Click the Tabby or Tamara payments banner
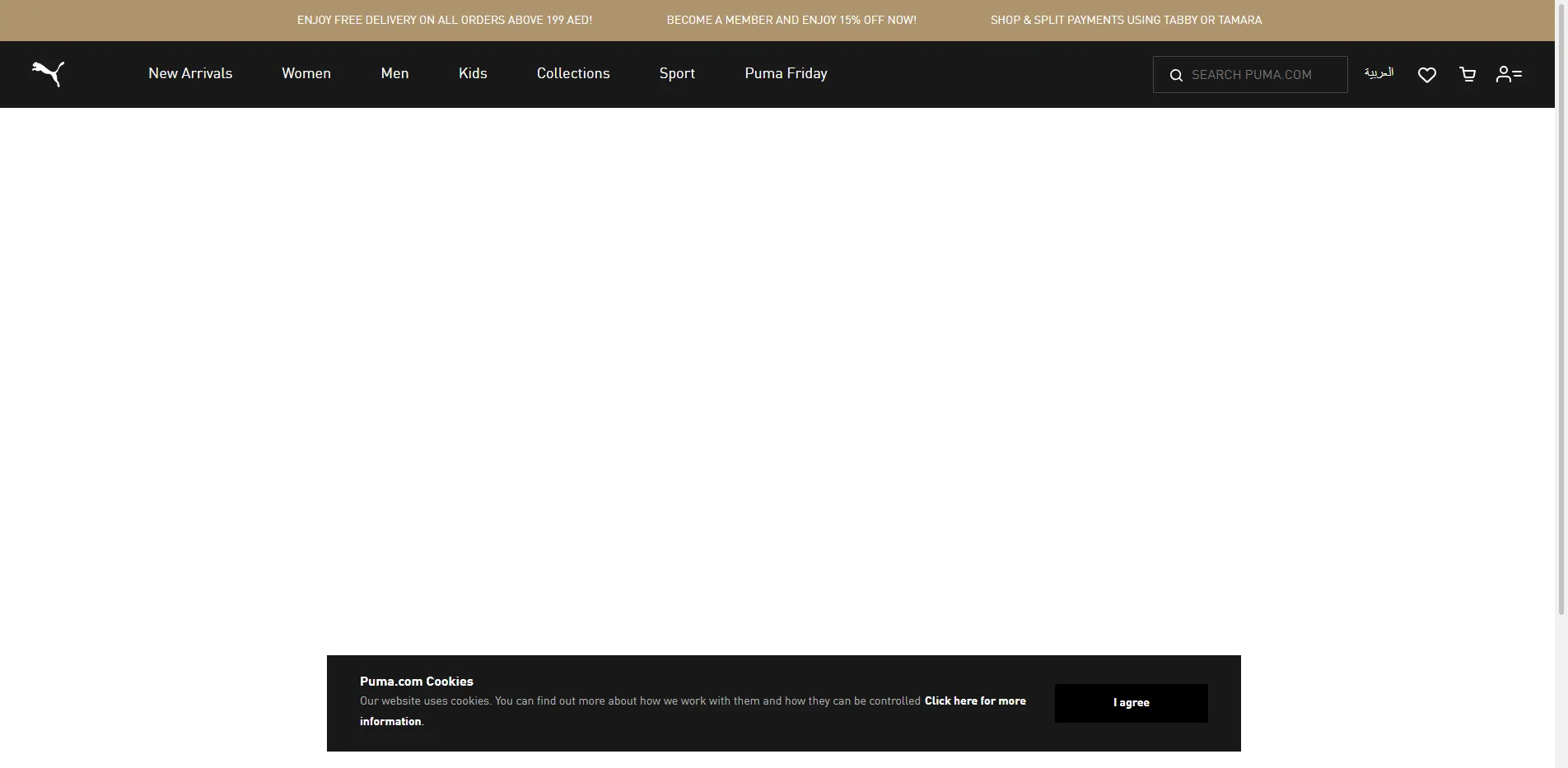Image resolution: width=1568 pixels, height=768 pixels. tap(1126, 20)
